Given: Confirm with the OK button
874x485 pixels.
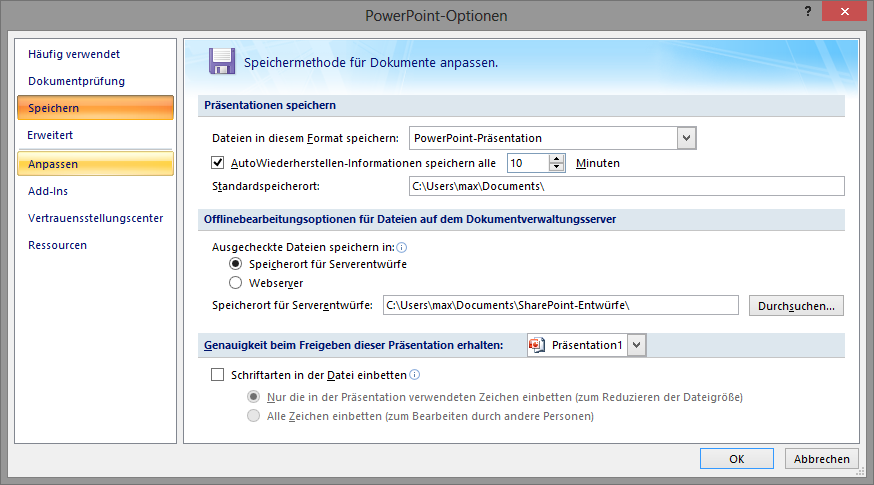Looking at the screenshot, I should (x=736, y=459).
